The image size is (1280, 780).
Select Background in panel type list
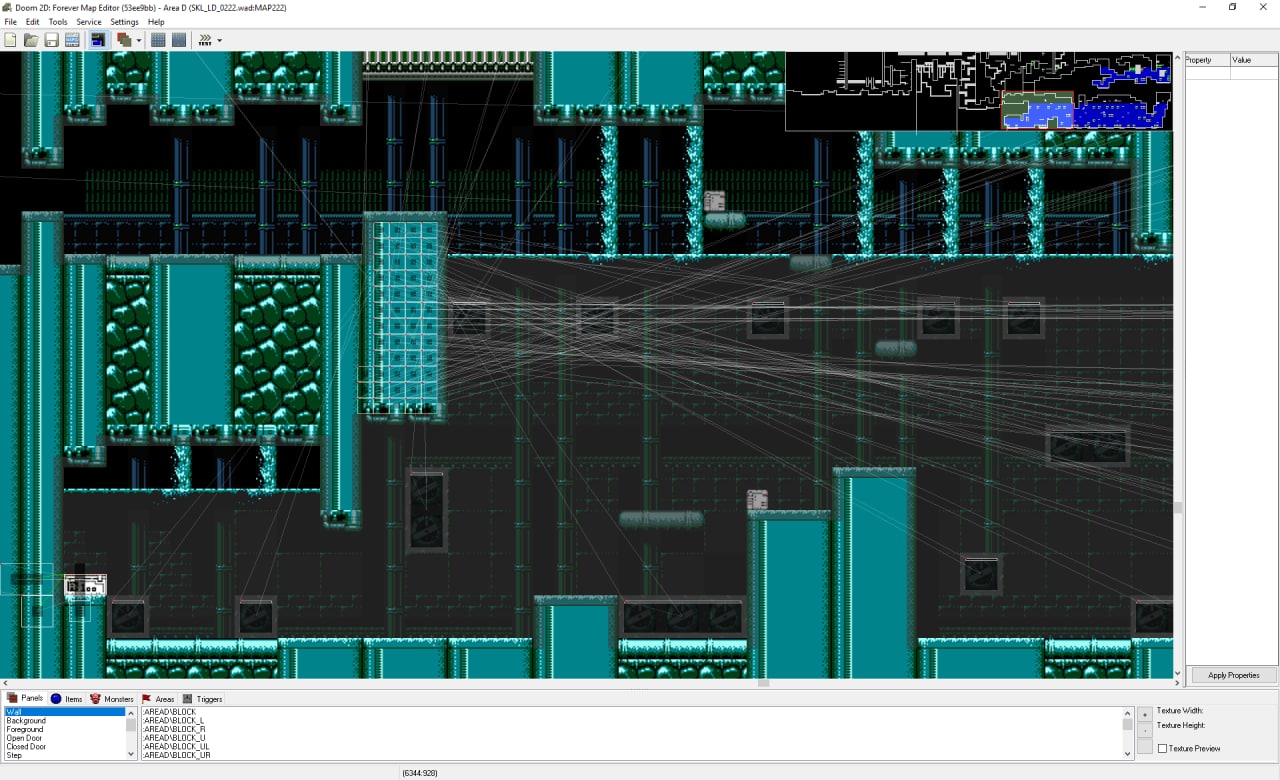coord(65,721)
